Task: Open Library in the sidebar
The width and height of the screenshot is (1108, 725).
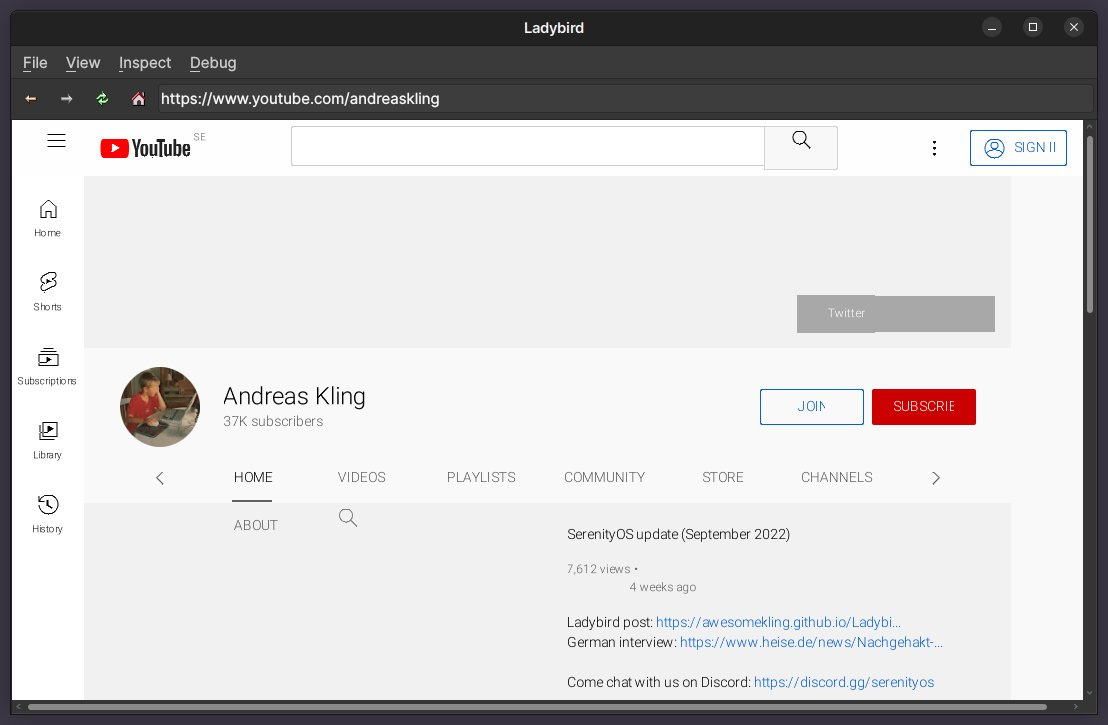Action: pyautogui.click(x=47, y=440)
